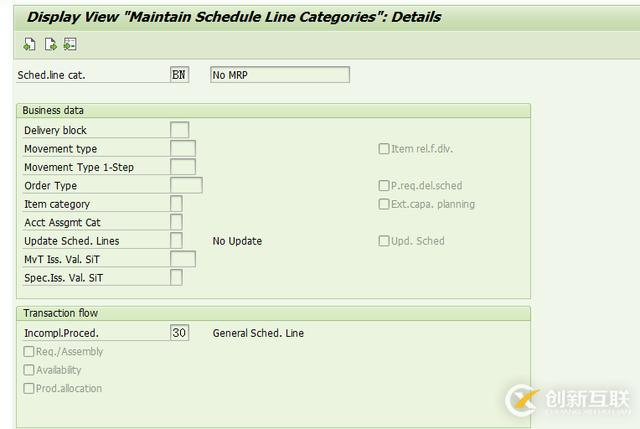Viewport: 640px width, 429px height.
Task: Enable the Availability checkbox
Action: [x=29, y=370]
